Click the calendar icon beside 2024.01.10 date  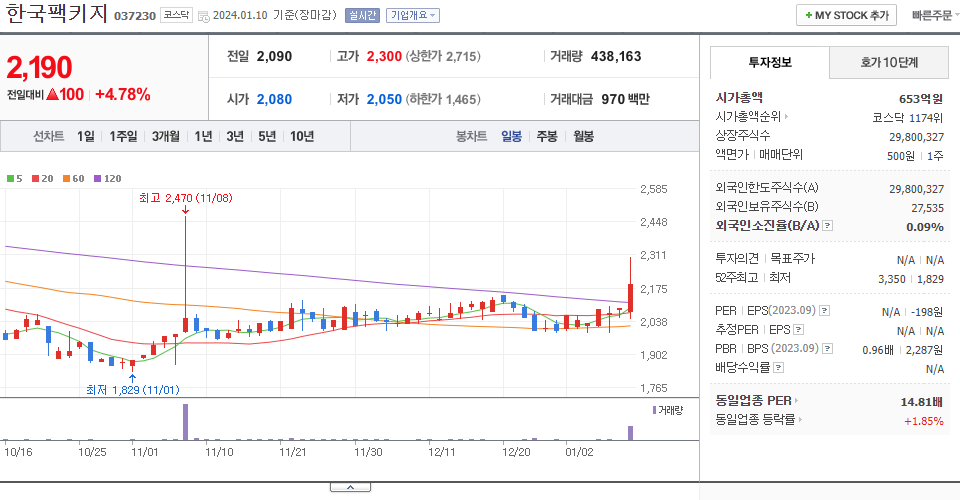point(204,17)
